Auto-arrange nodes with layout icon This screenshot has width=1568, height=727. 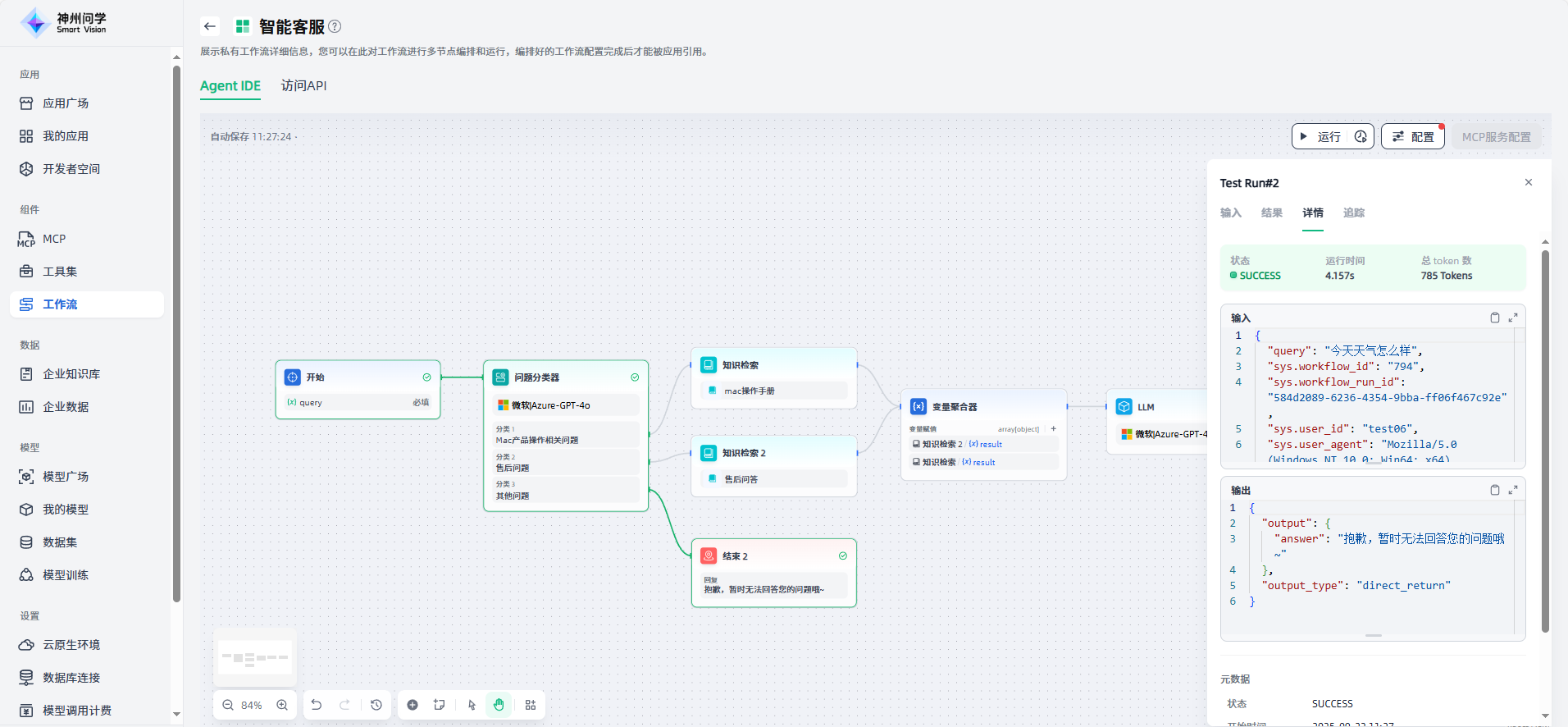[531, 705]
